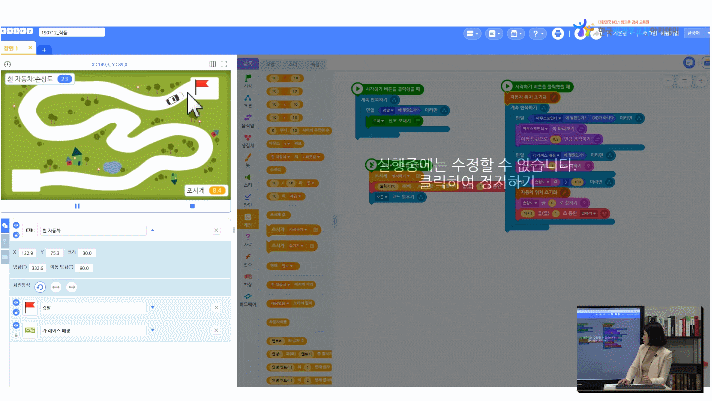Image resolution: width=712 pixels, height=401 pixels.
Task: Open the Data (question mark) block category
Action: click(x=248, y=240)
